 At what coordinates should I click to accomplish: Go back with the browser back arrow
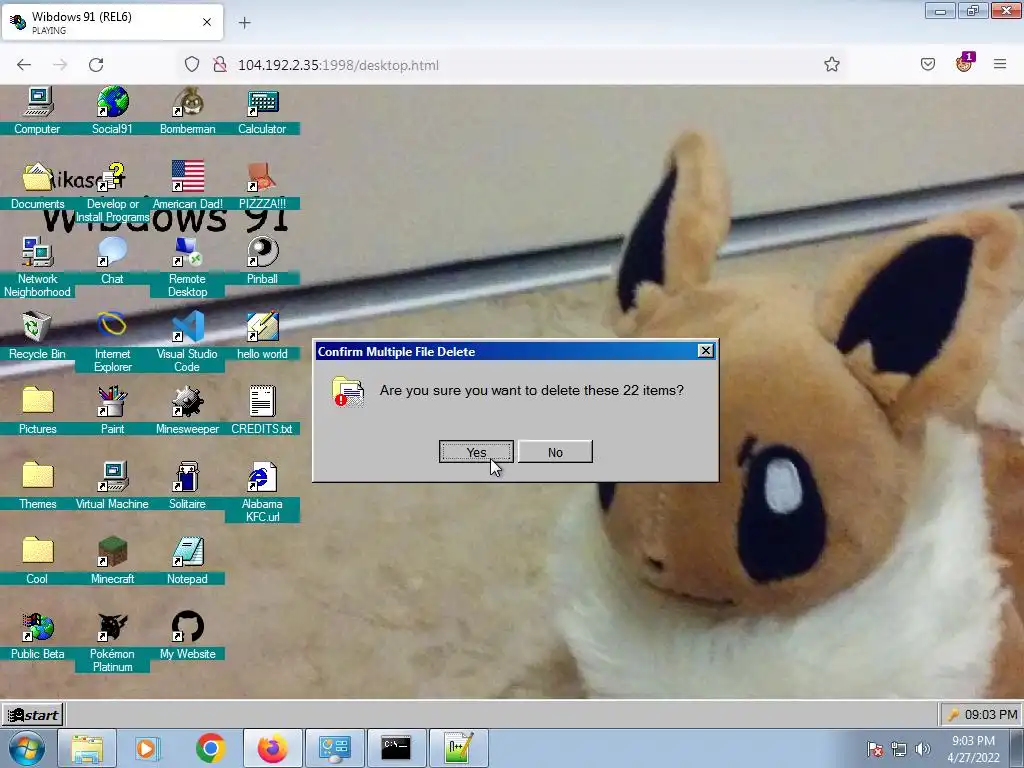(x=24, y=65)
